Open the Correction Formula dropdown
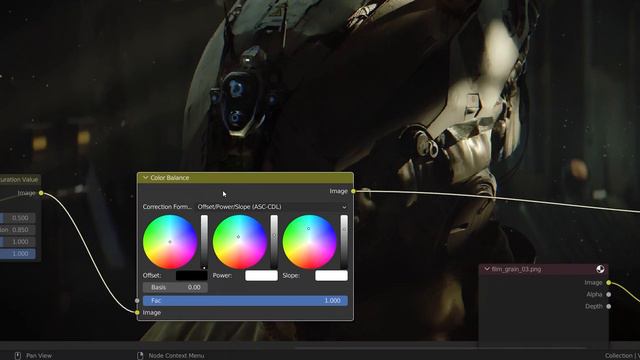This screenshot has width=640, height=360. click(272, 207)
